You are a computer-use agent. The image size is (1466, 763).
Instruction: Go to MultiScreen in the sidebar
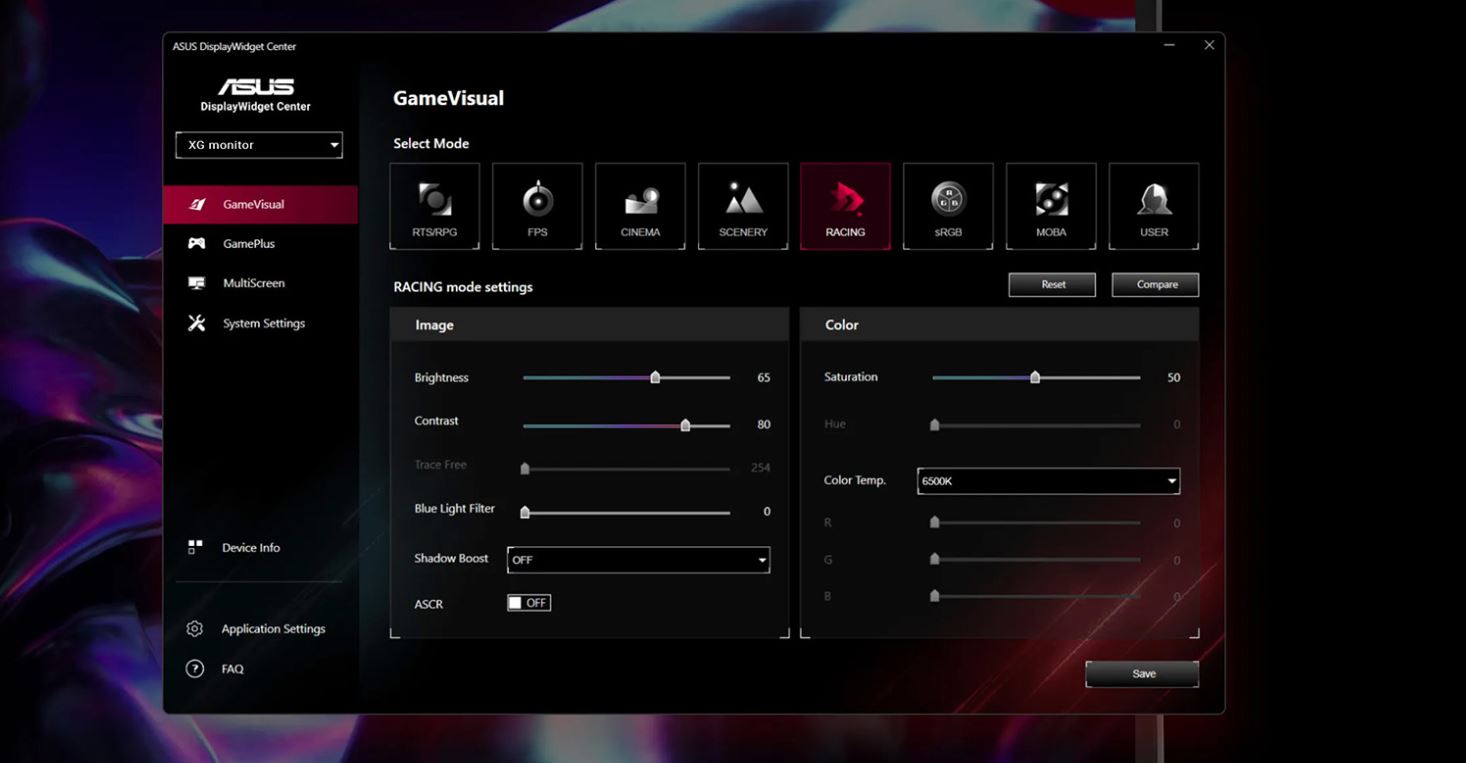253,284
